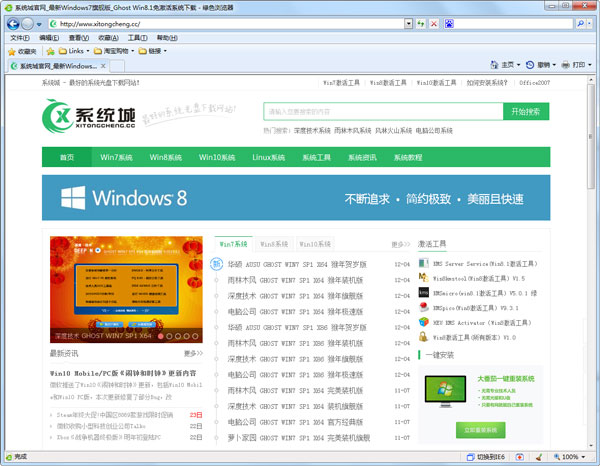Click the padlock Win8激活工具 icon
Viewport: 600px width, 466px height.
[424, 337]
